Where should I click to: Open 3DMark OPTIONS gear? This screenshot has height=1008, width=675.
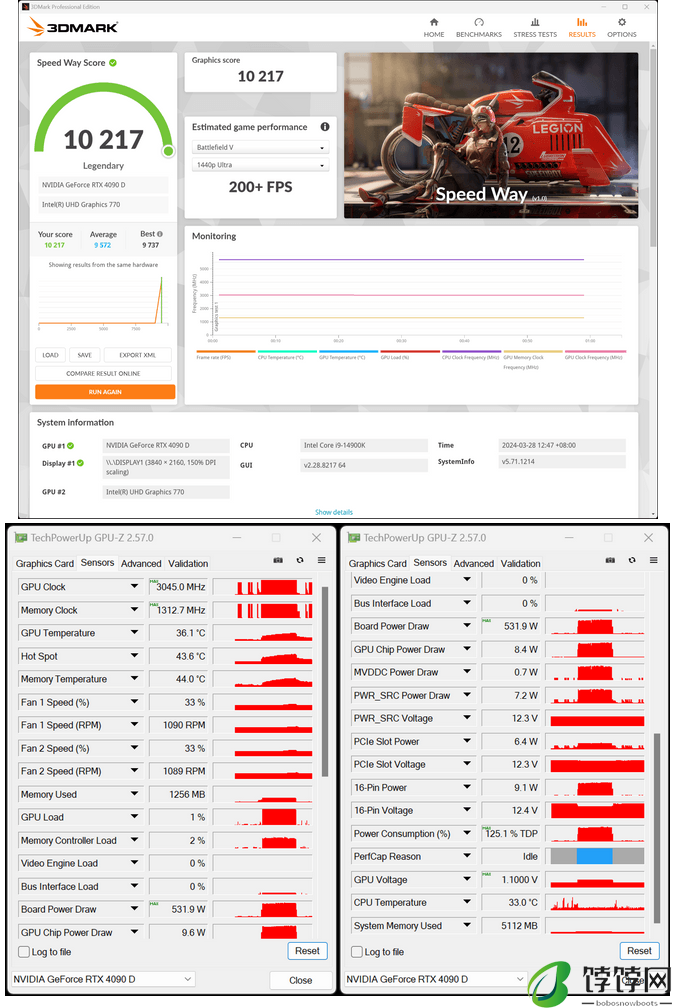[622, 28]
